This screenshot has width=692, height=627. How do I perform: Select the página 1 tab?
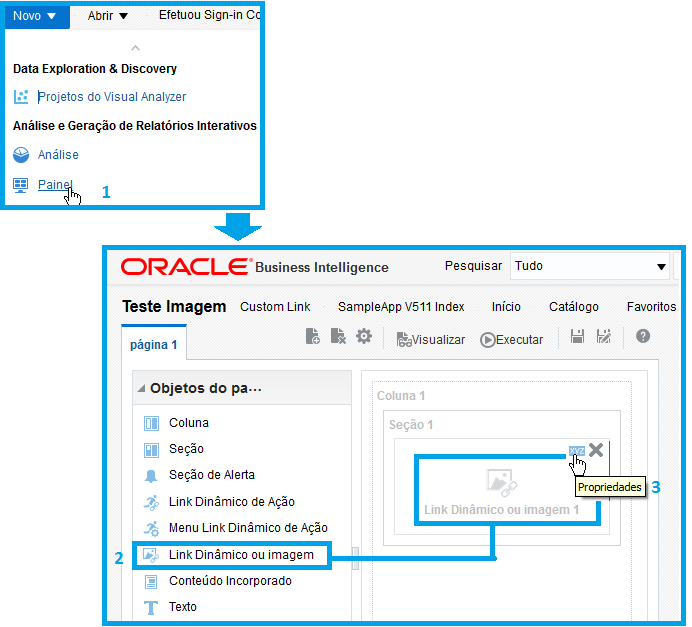coord(154,344)
